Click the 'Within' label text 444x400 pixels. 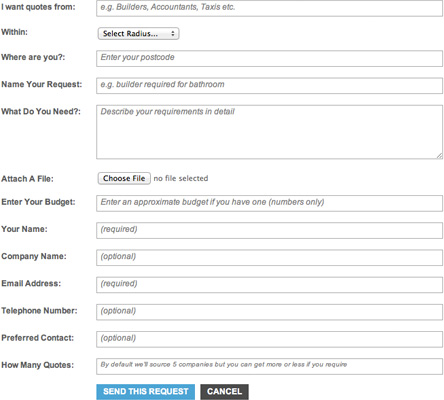[14, 32]
